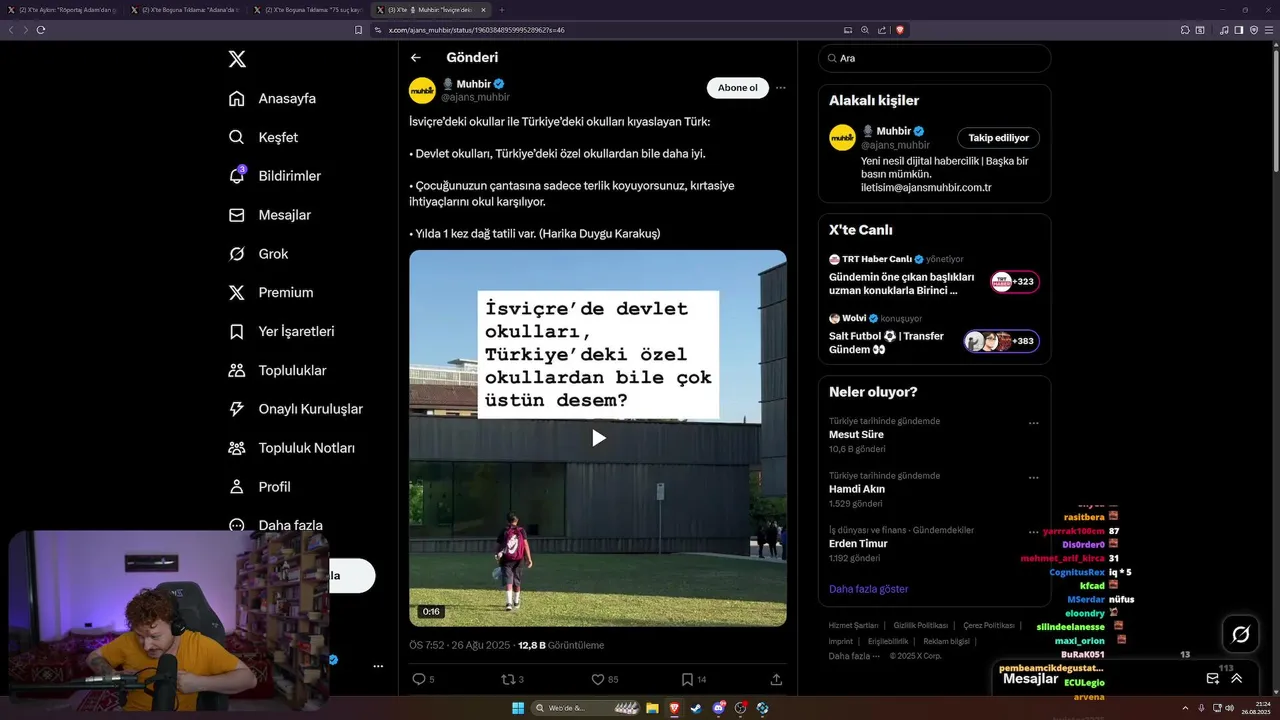The height and width of the screenshot is (720, 1280).
Task: Open Keşfet explore page
Action: coord(263,137)
